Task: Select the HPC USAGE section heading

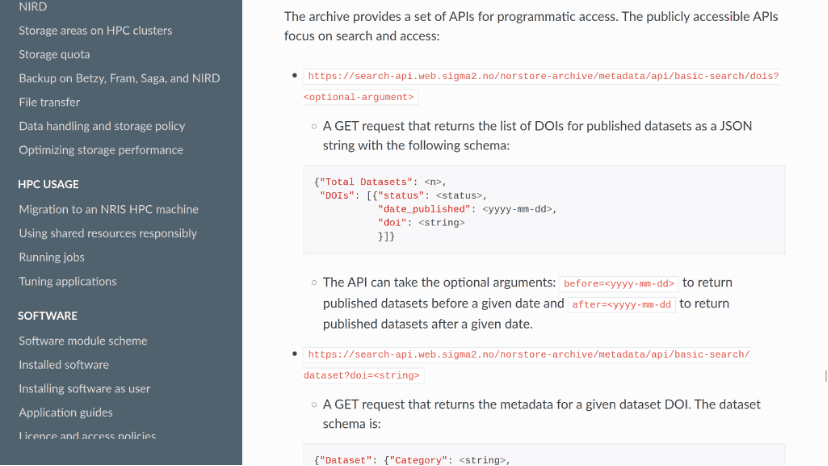Action: point(48,184)
